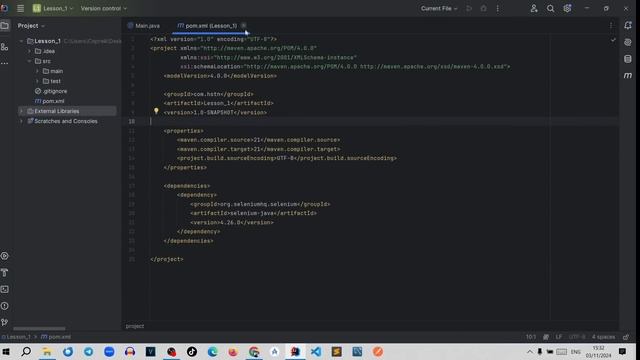Click the selenium-java artifactId line
The height and width of the screenshot is (360, 640).
[x=253, y=213]
